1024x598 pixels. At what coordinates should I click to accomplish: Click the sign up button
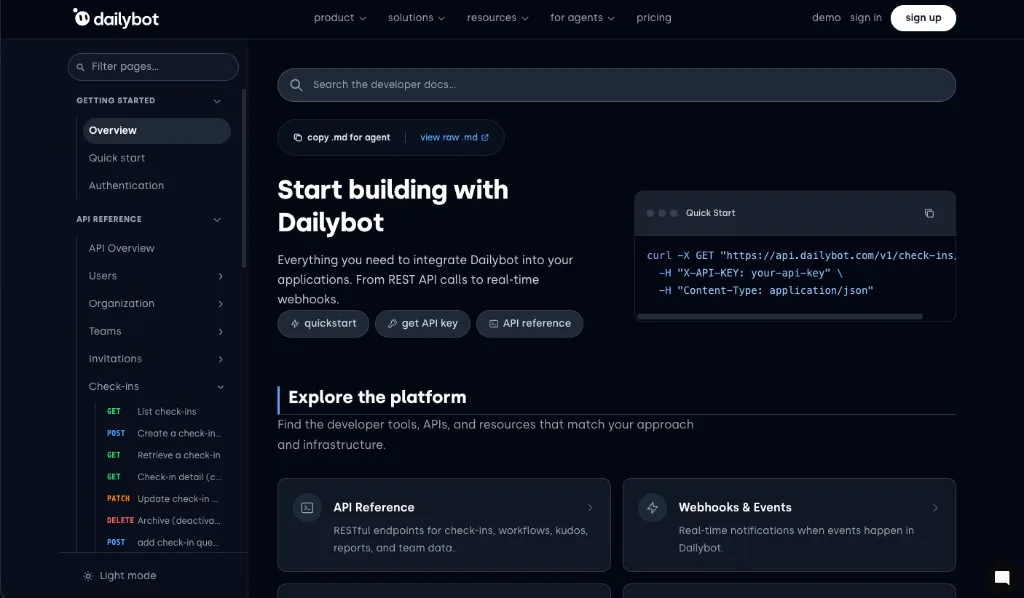click(x=923, y=18)
